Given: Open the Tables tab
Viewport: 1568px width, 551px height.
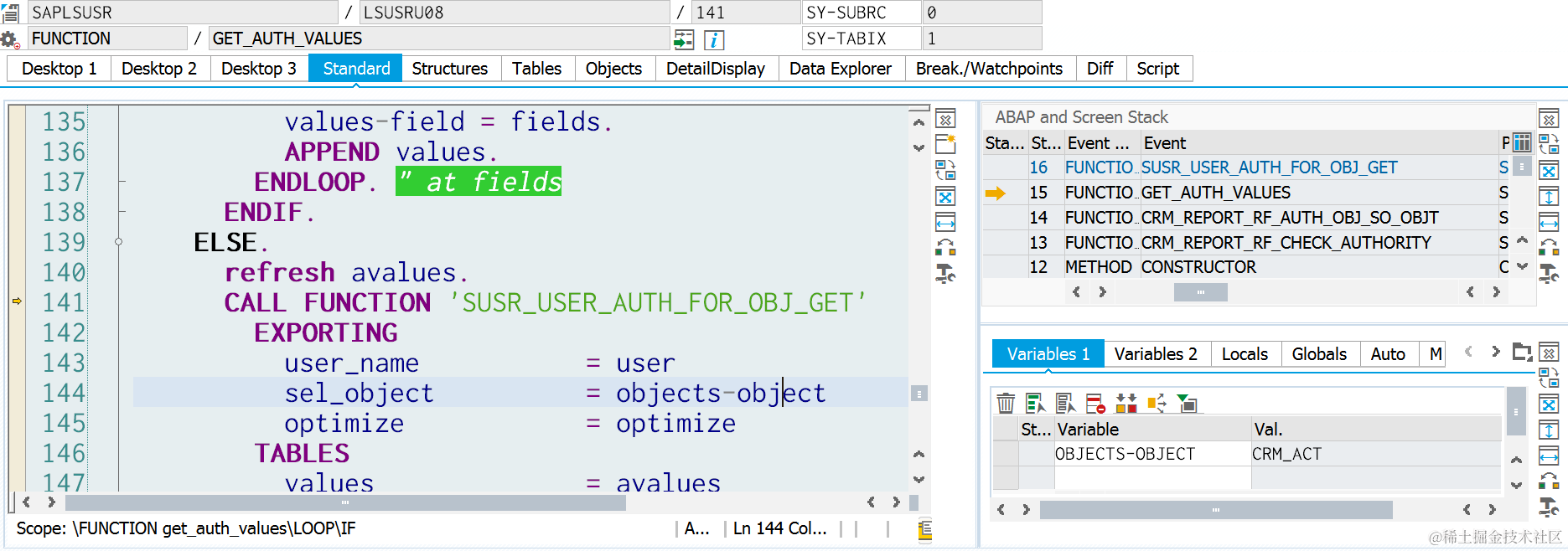Looking at the screenshot, I should (537, 69).
